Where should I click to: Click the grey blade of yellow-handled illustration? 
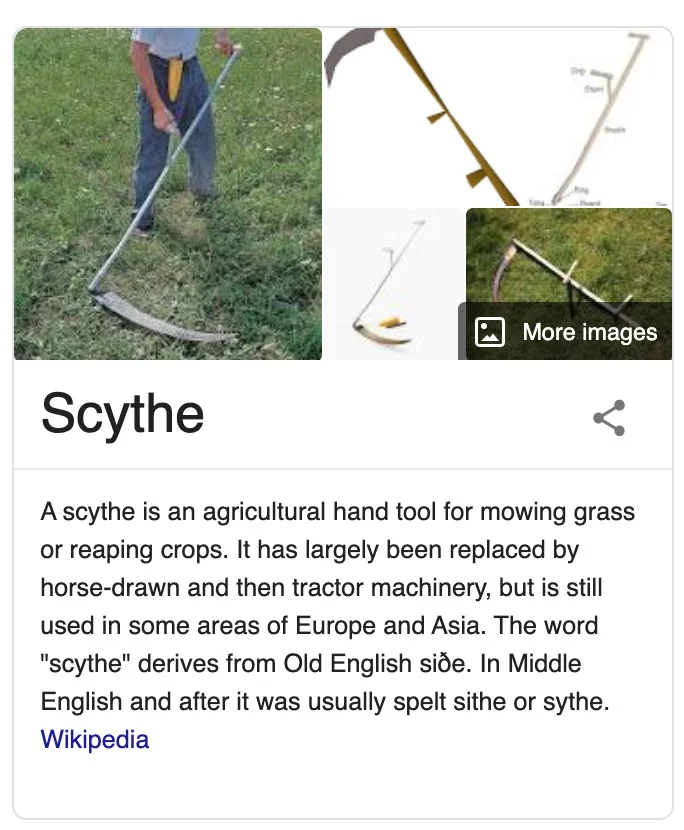point(349,53)
